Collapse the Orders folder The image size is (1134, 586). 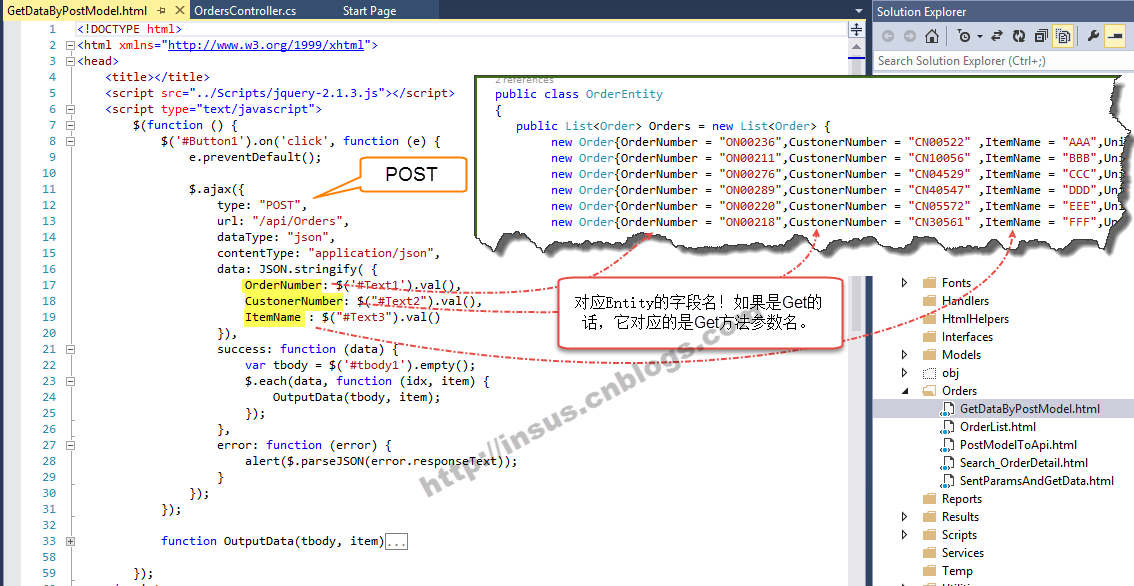pos(905,391)
